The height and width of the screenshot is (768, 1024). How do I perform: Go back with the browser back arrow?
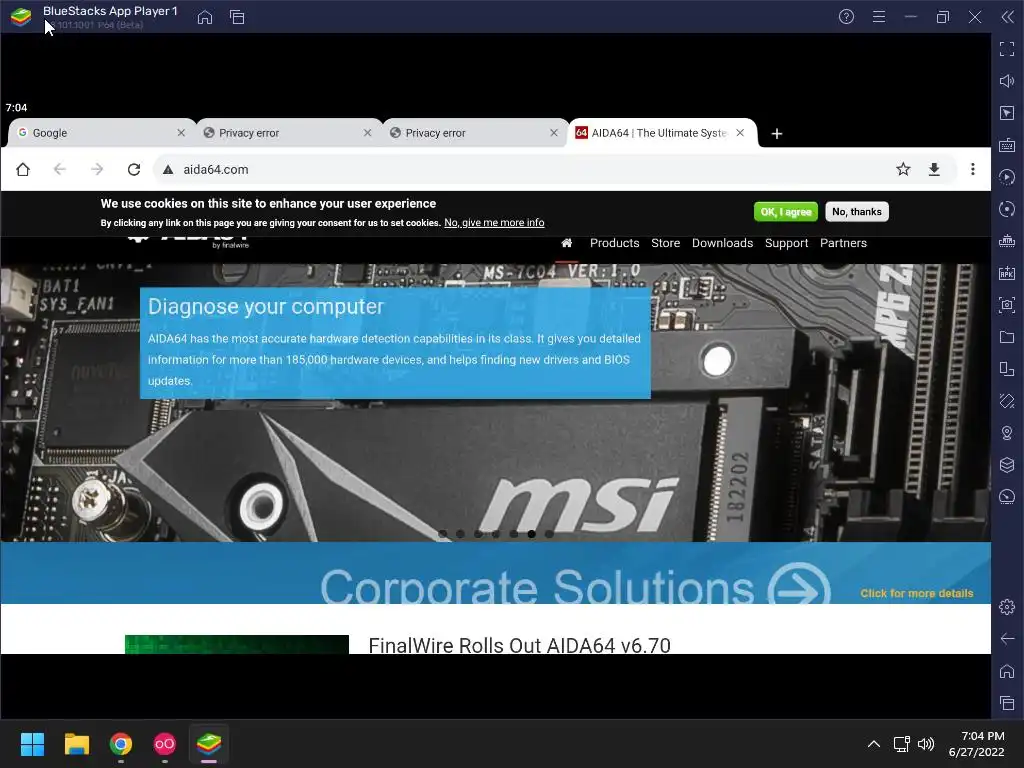pos(59,170)
